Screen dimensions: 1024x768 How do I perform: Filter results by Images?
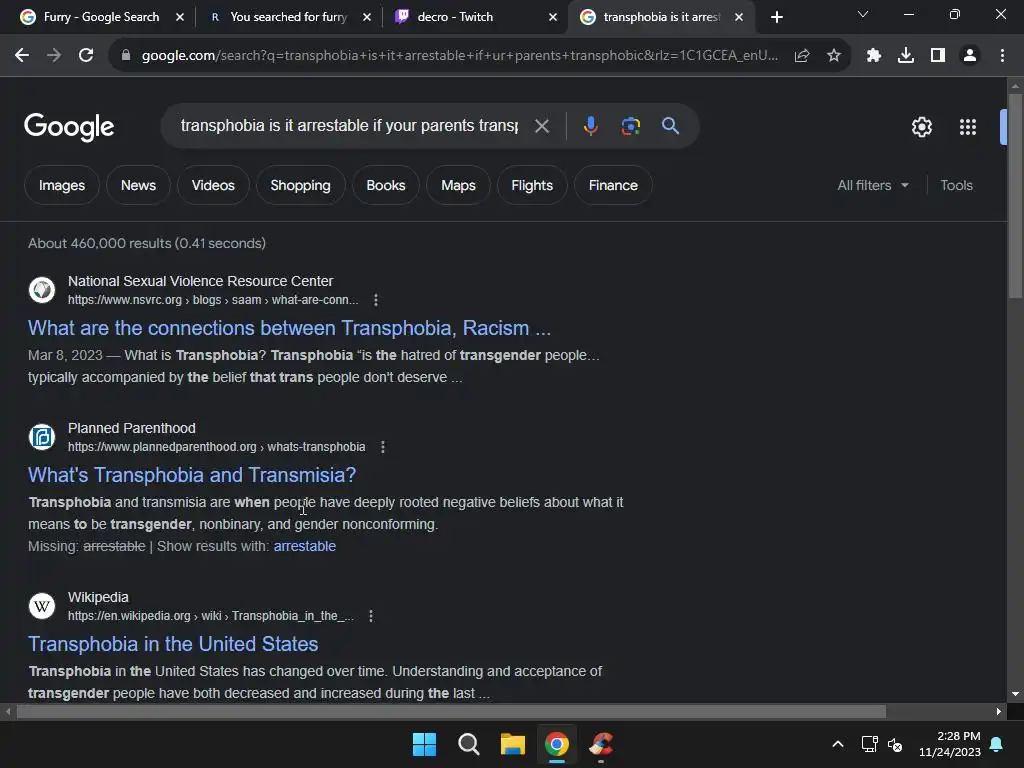coord(61,185)
